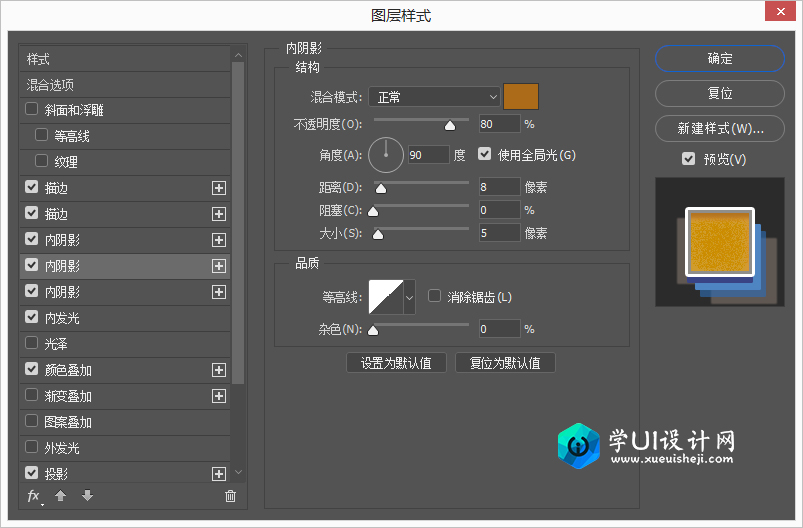Image resolution: width=803 pixels, height=528 pixels.
Task: Enable 消除锯齿 checkbox
Action: click(434, 296)
